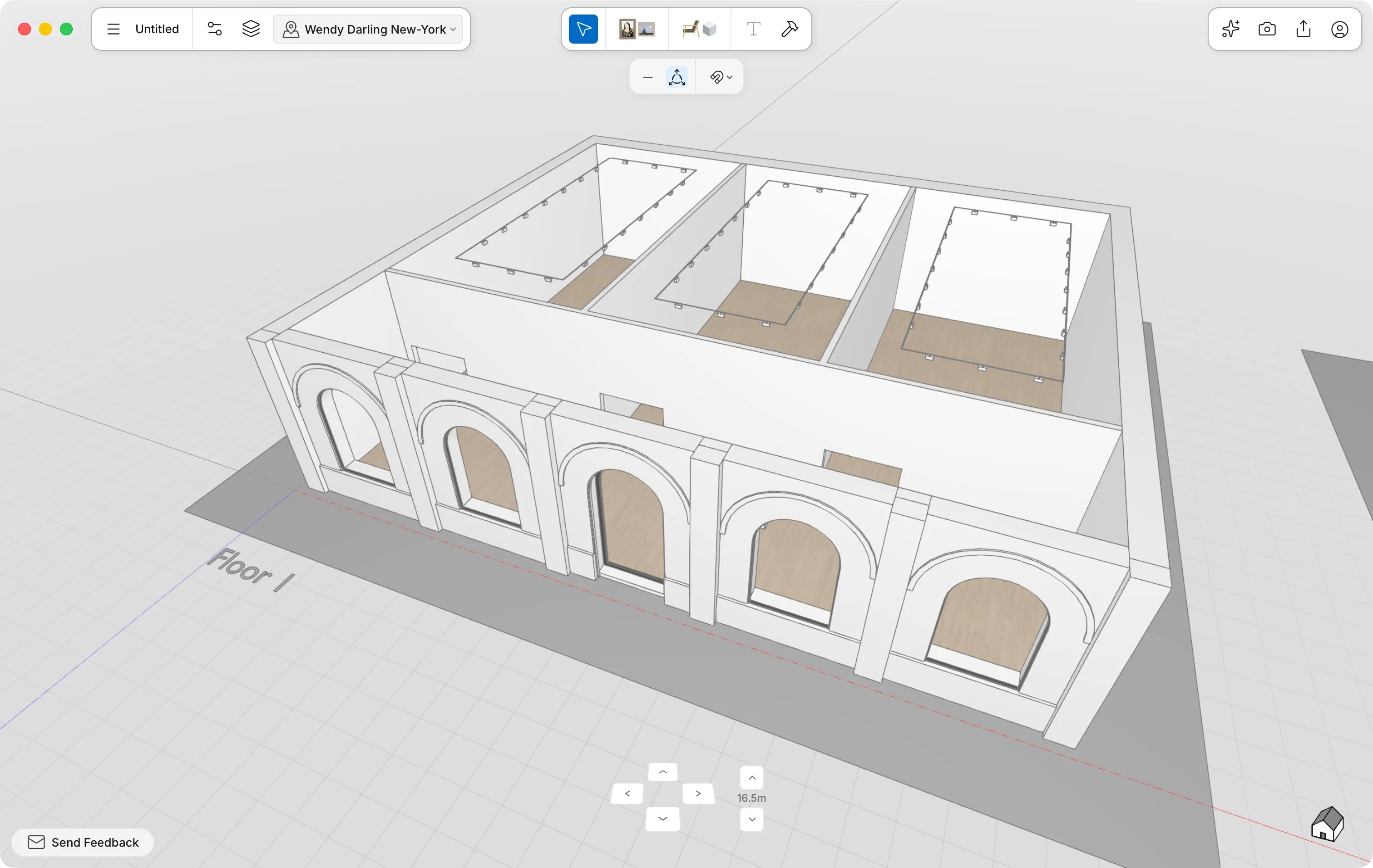Increase camera height above 16.5m

(752, 777)
